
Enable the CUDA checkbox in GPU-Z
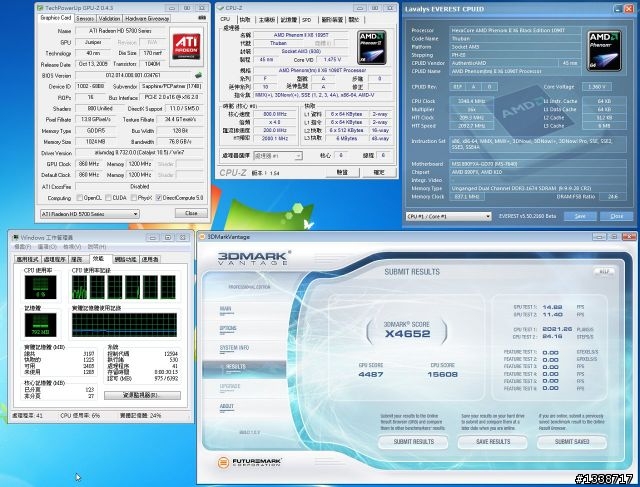[x=108, y=198]
